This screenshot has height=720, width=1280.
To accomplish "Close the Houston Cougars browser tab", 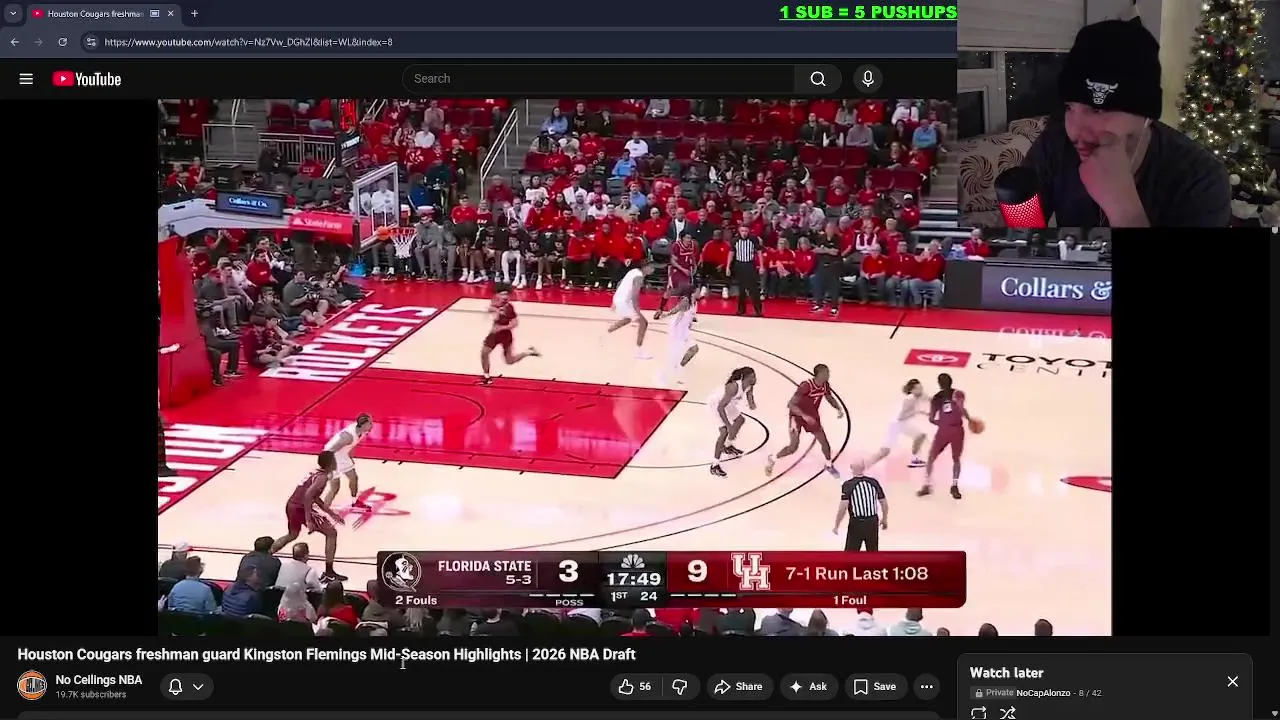I will click(170, 13).
